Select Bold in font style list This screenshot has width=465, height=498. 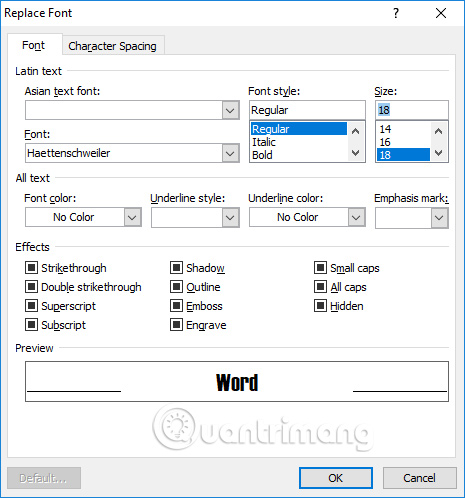(x=299, y=155)
